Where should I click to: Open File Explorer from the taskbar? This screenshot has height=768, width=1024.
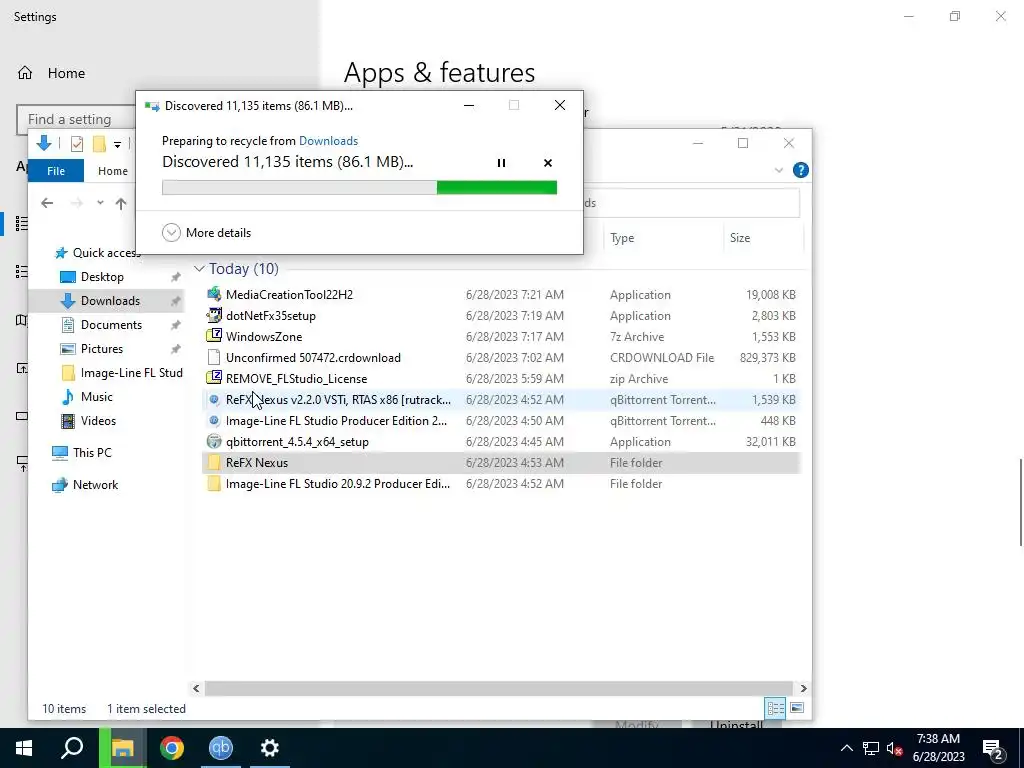[122, 748]
